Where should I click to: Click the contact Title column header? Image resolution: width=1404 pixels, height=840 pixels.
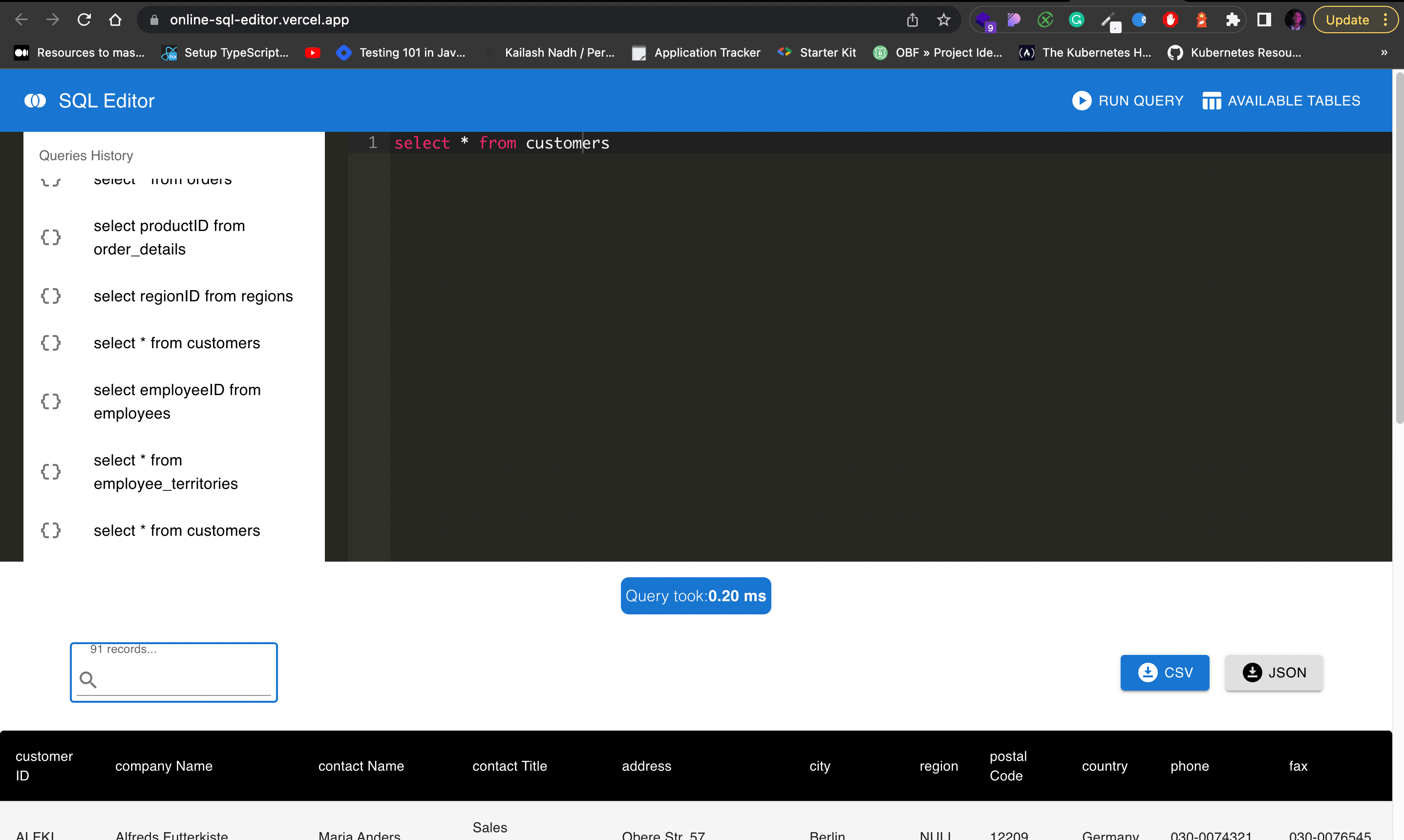510,766
